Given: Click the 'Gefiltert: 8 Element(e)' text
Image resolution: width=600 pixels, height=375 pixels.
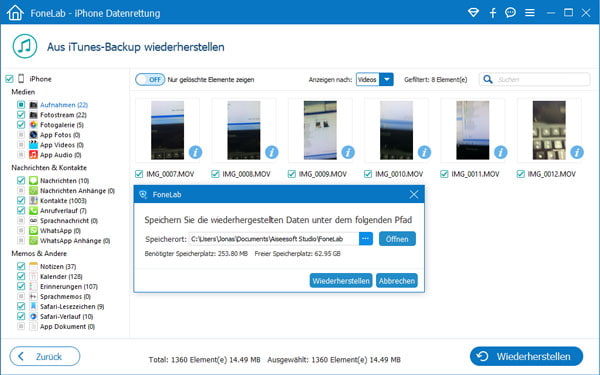Looking at the screenshot, I should [435, 80].
